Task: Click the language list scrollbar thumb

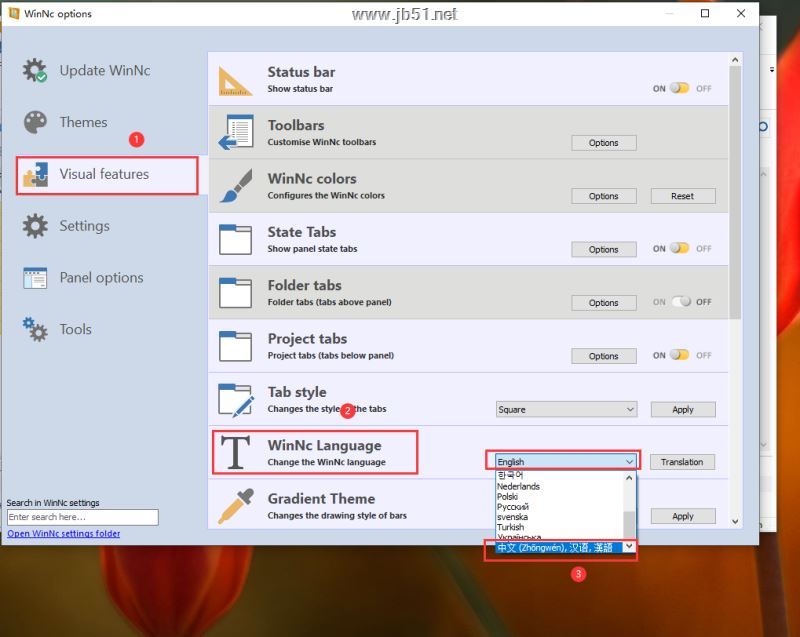Action: [x=629, y=525]
